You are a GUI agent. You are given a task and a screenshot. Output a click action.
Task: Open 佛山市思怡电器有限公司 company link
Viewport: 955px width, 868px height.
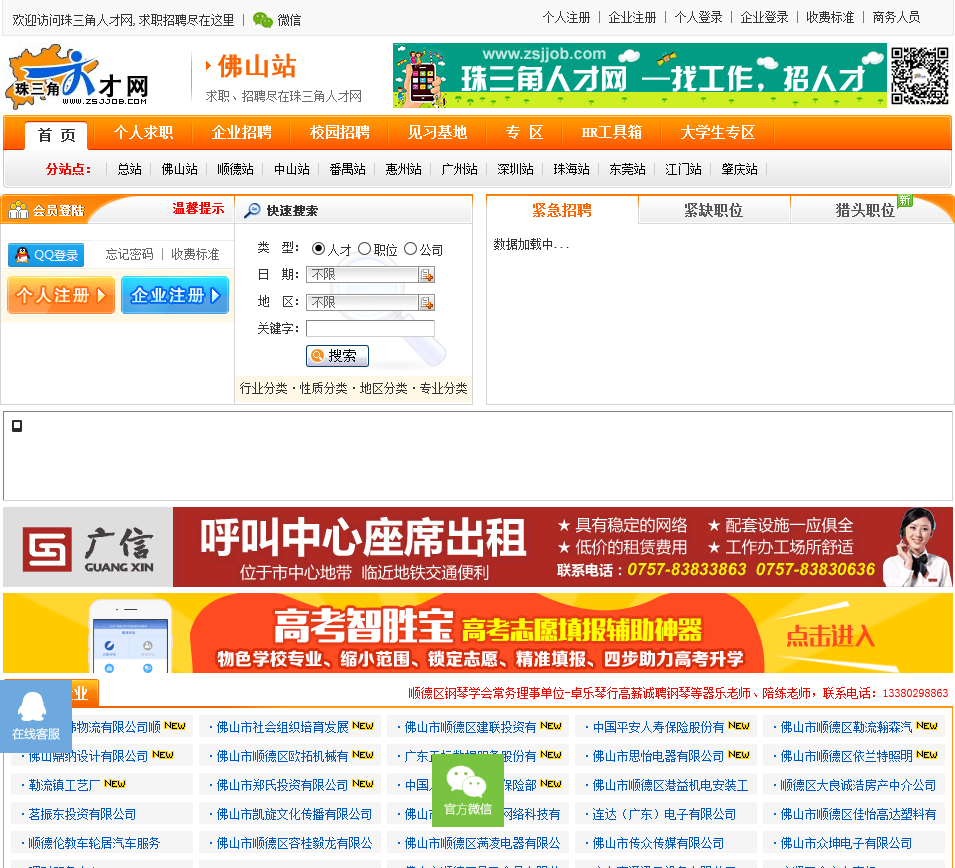coord(658,756)
